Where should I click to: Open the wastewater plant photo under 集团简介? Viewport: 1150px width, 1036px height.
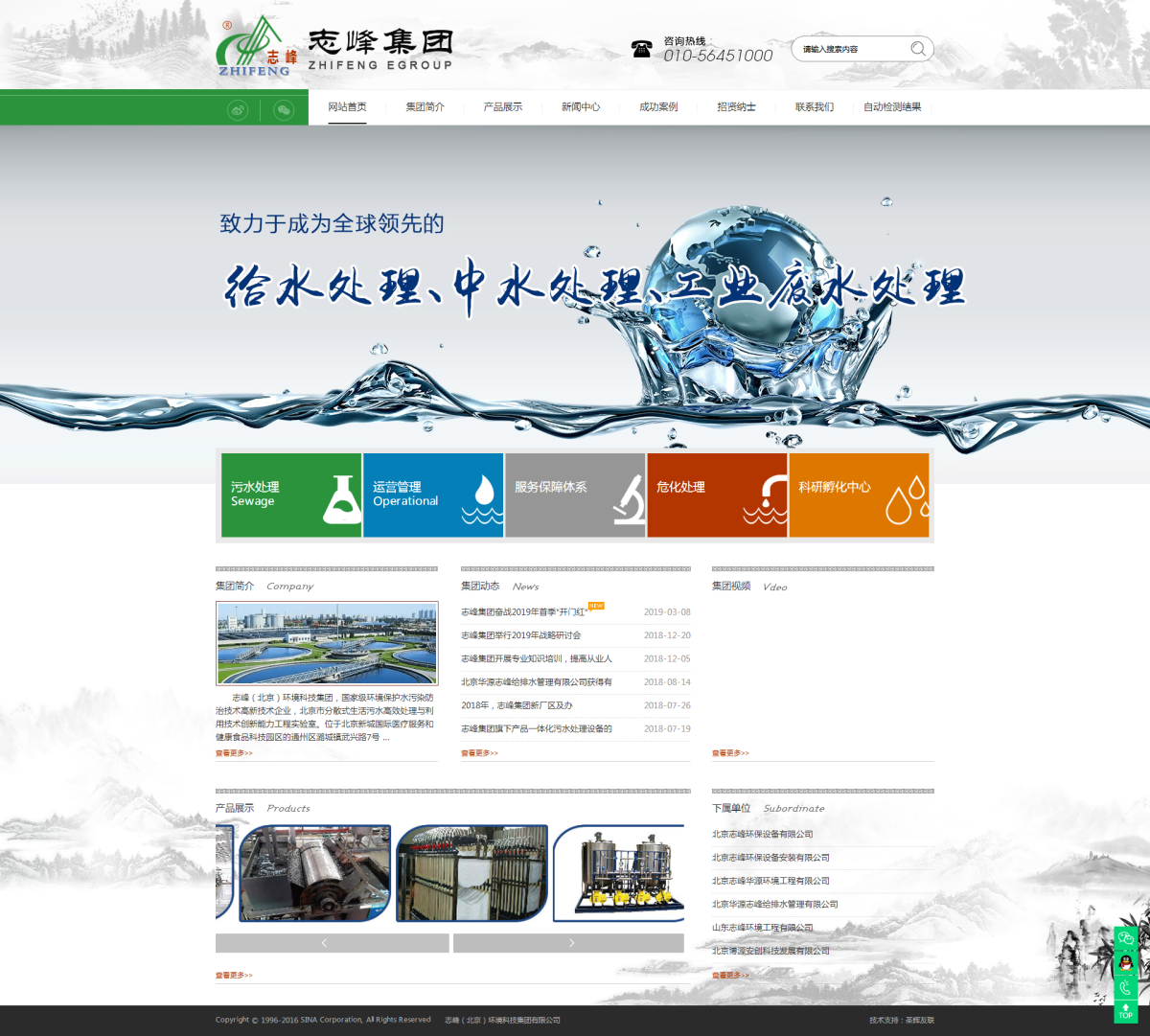[327, 643]
